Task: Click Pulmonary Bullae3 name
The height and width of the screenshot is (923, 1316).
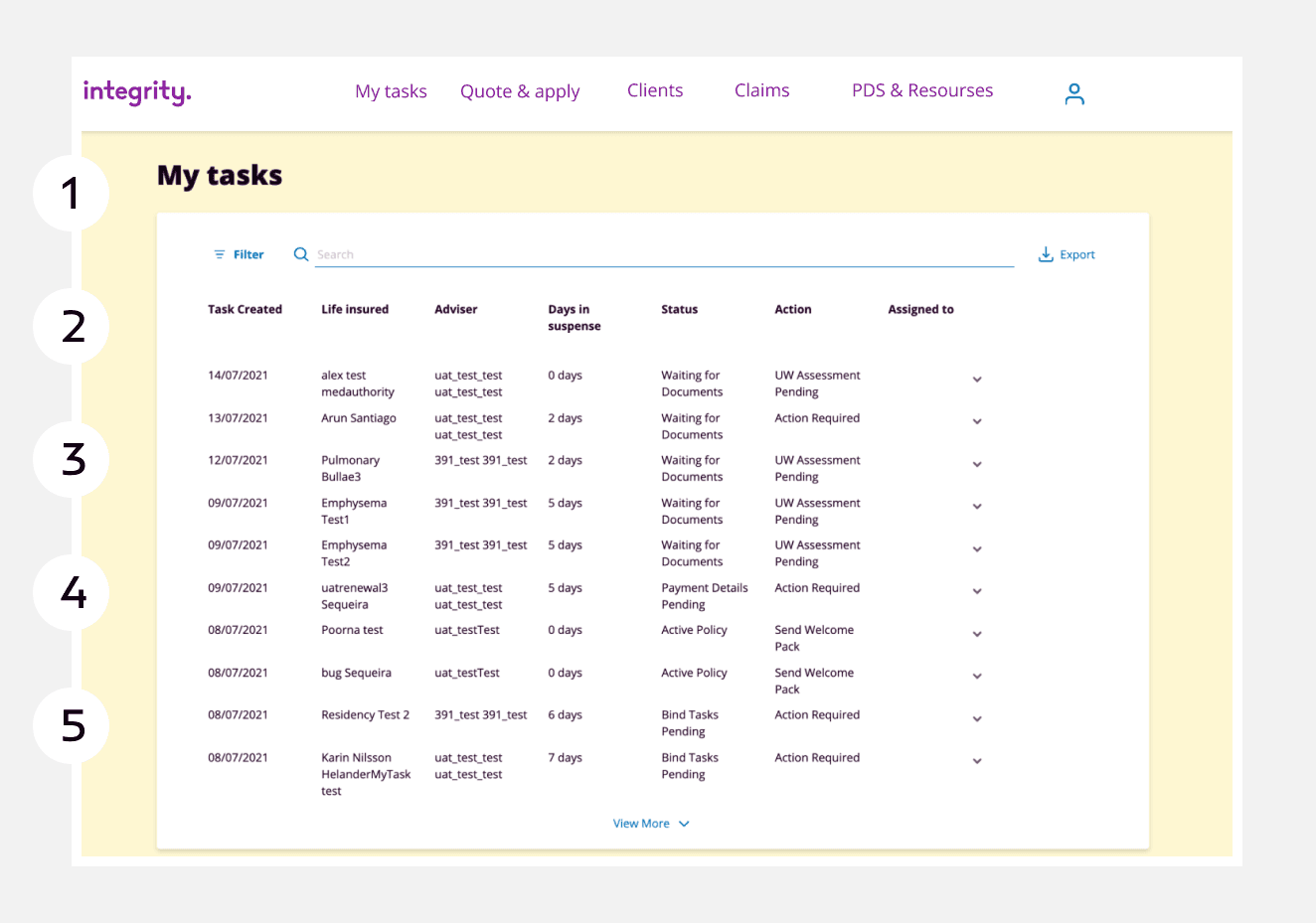Action: pyautogui.click(x=351, y=469)
